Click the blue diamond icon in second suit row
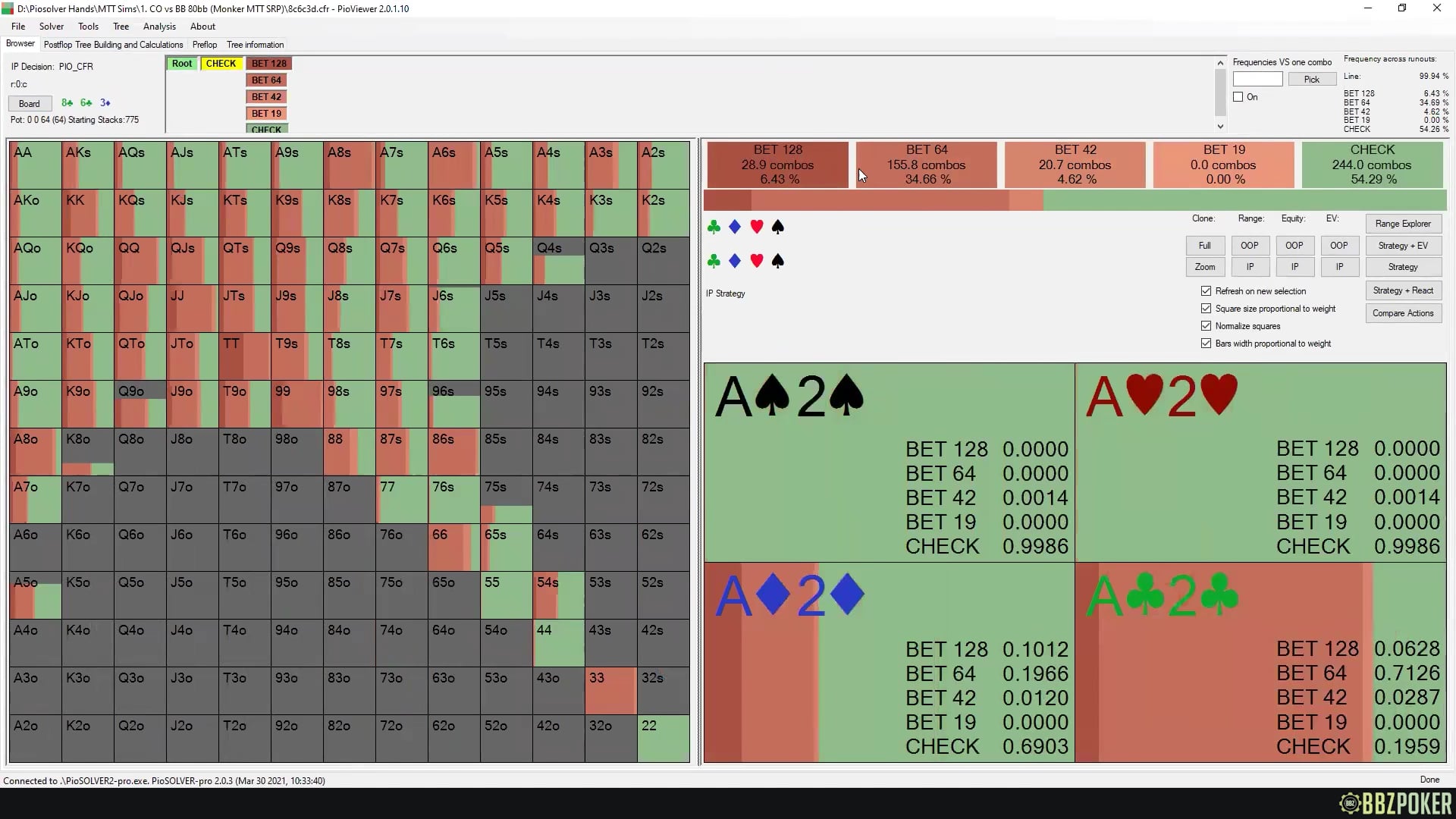Screen dimensions: 1456x819 click(x=734, y=261)
